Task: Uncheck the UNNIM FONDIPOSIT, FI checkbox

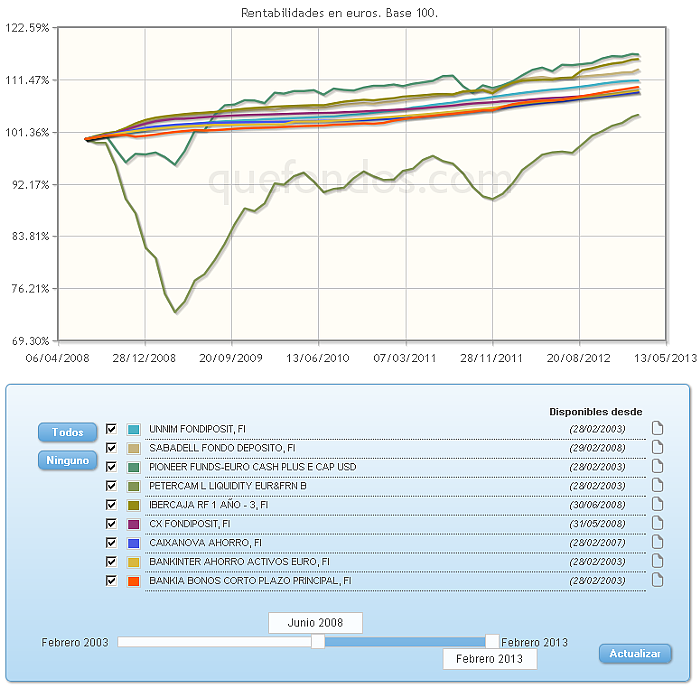Action: coord(111,429)
